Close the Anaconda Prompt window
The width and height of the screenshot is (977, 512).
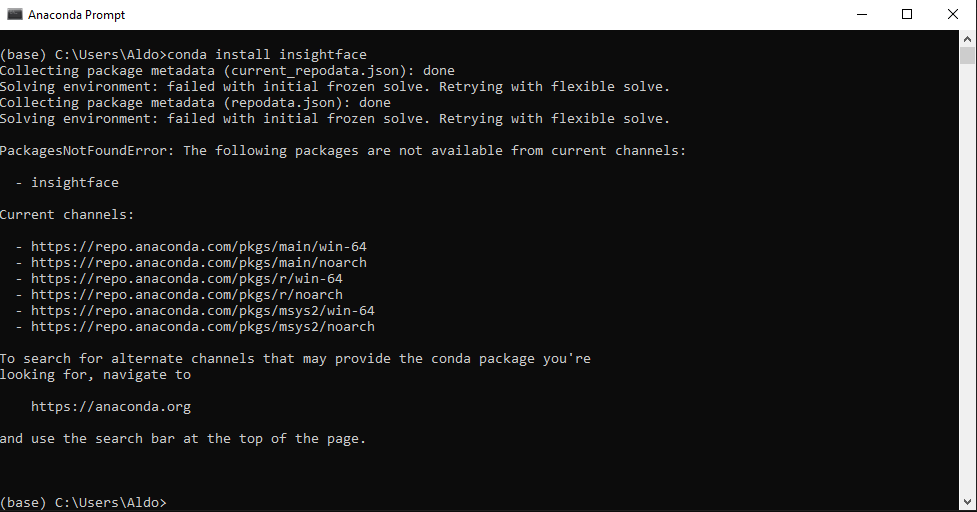coord(953,15)
